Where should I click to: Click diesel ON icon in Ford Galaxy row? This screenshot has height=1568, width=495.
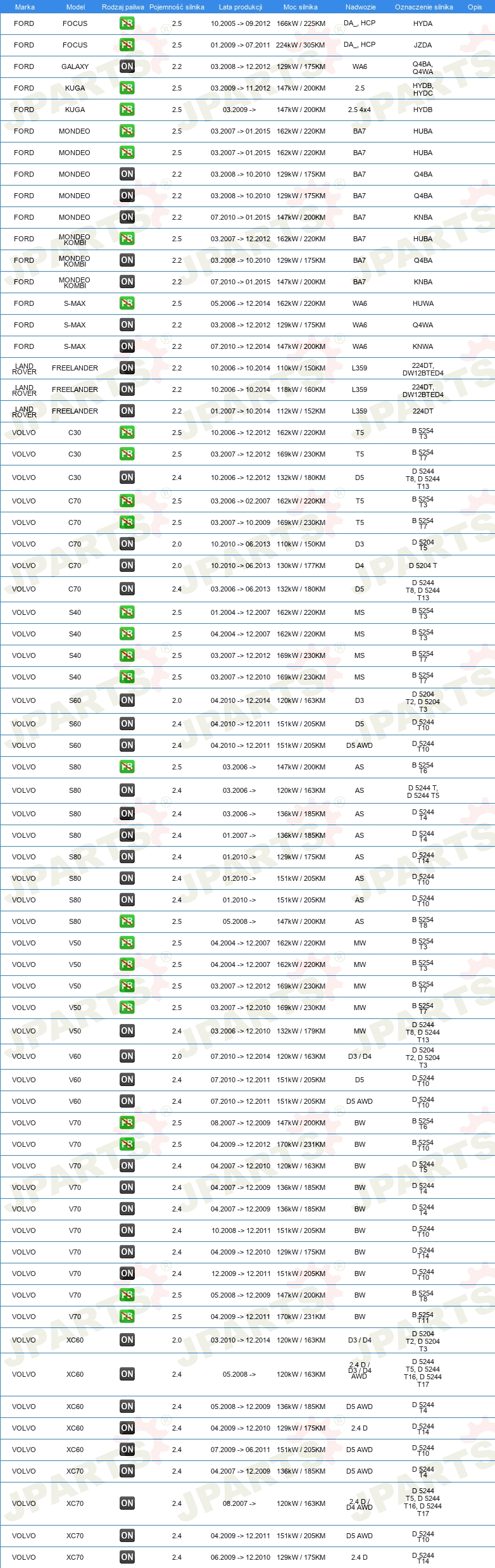pyautogui.click(x=127, y=66)
